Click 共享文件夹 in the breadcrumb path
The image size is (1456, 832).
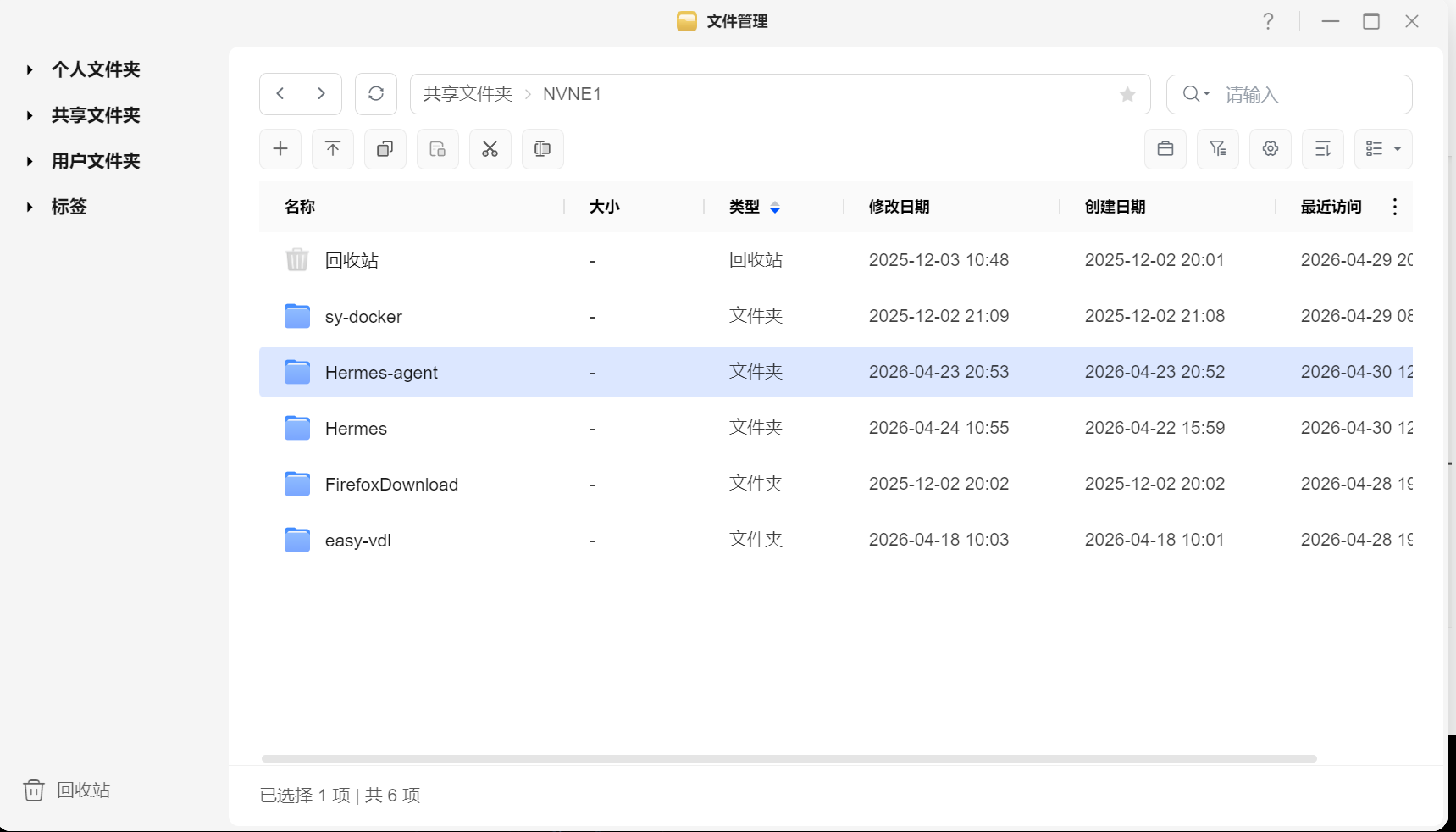(468, 94)
